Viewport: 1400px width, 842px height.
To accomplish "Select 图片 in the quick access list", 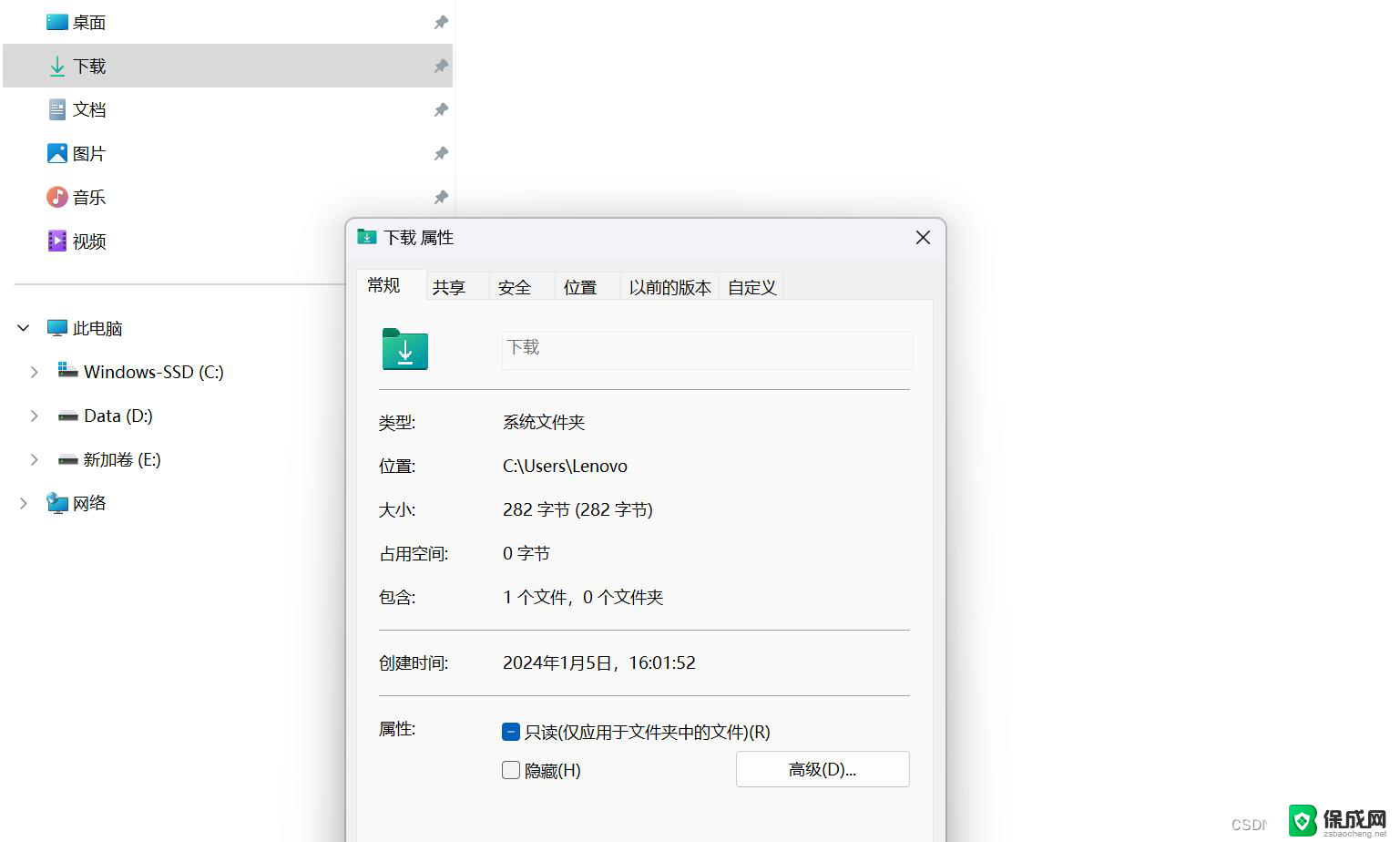I will [x=89, y=153].
